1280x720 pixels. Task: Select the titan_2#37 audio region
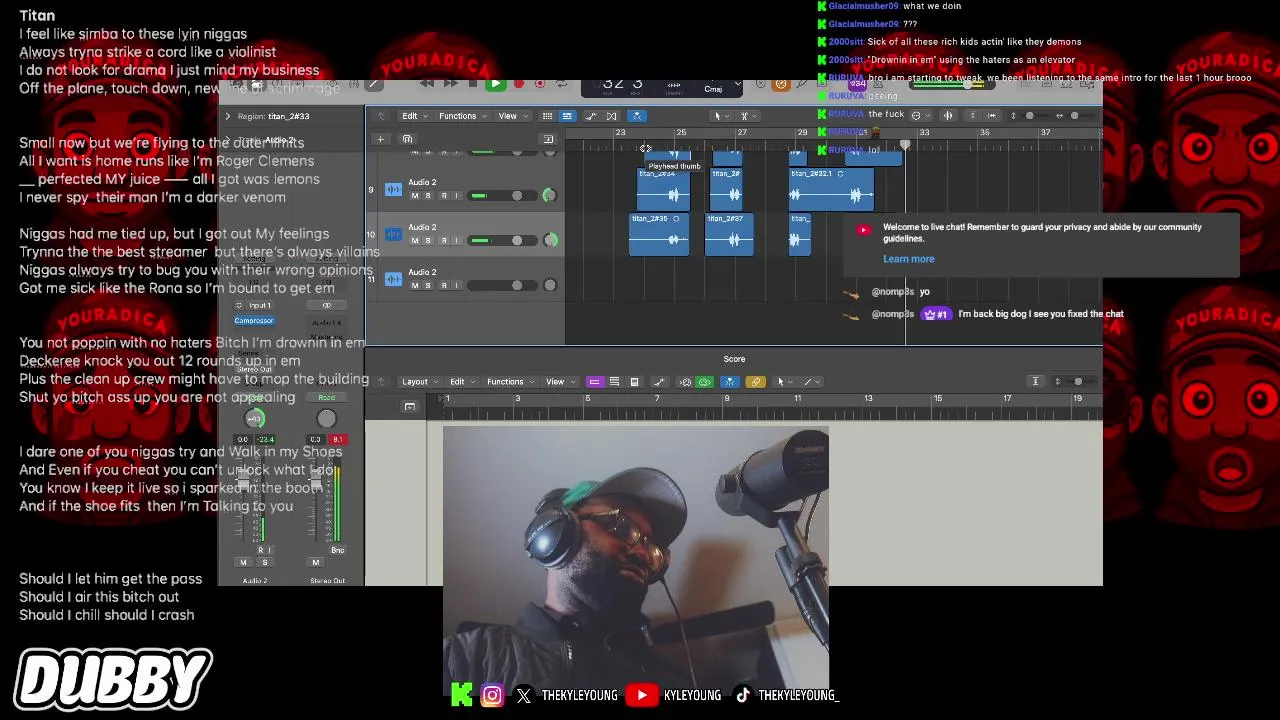(x=729, y=234)
